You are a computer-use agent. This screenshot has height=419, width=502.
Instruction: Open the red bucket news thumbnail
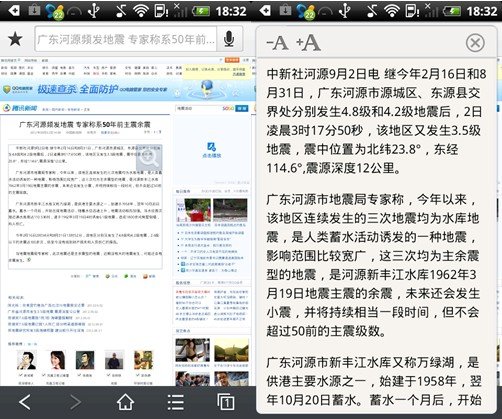pyautogui.click(x=193, y=210)
